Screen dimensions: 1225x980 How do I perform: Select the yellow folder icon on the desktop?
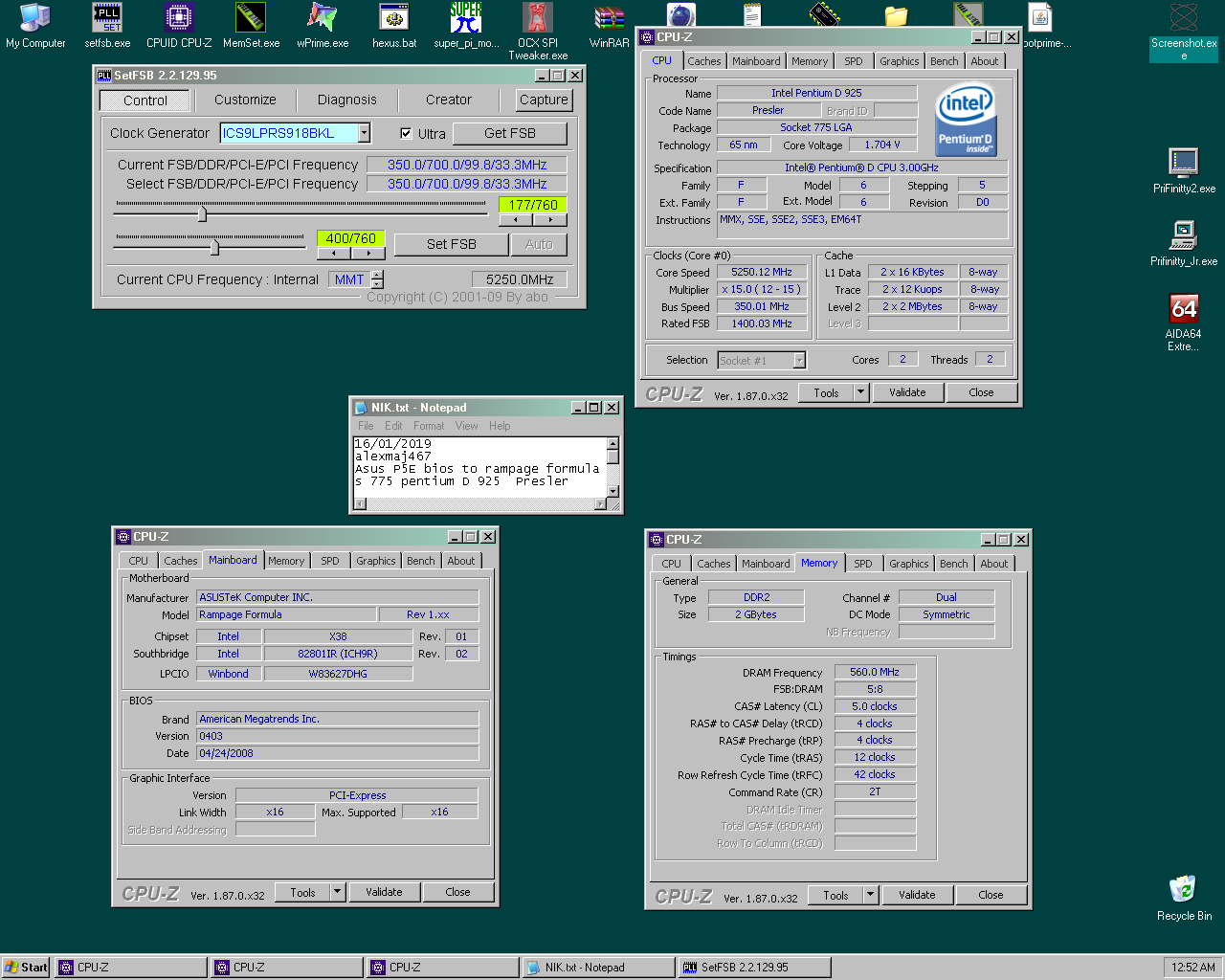897,15
